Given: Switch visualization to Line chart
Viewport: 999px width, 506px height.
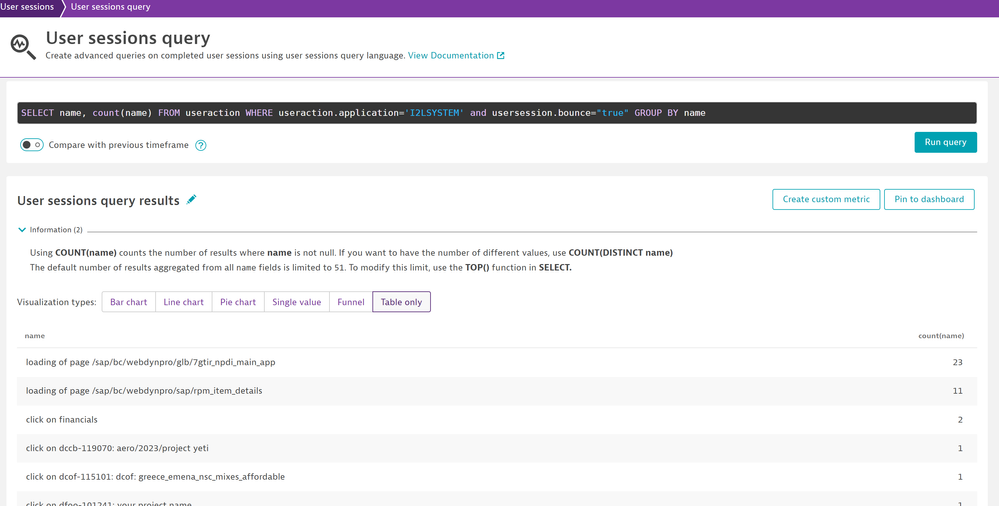Looking at the screenshot, I should point(184,302).
